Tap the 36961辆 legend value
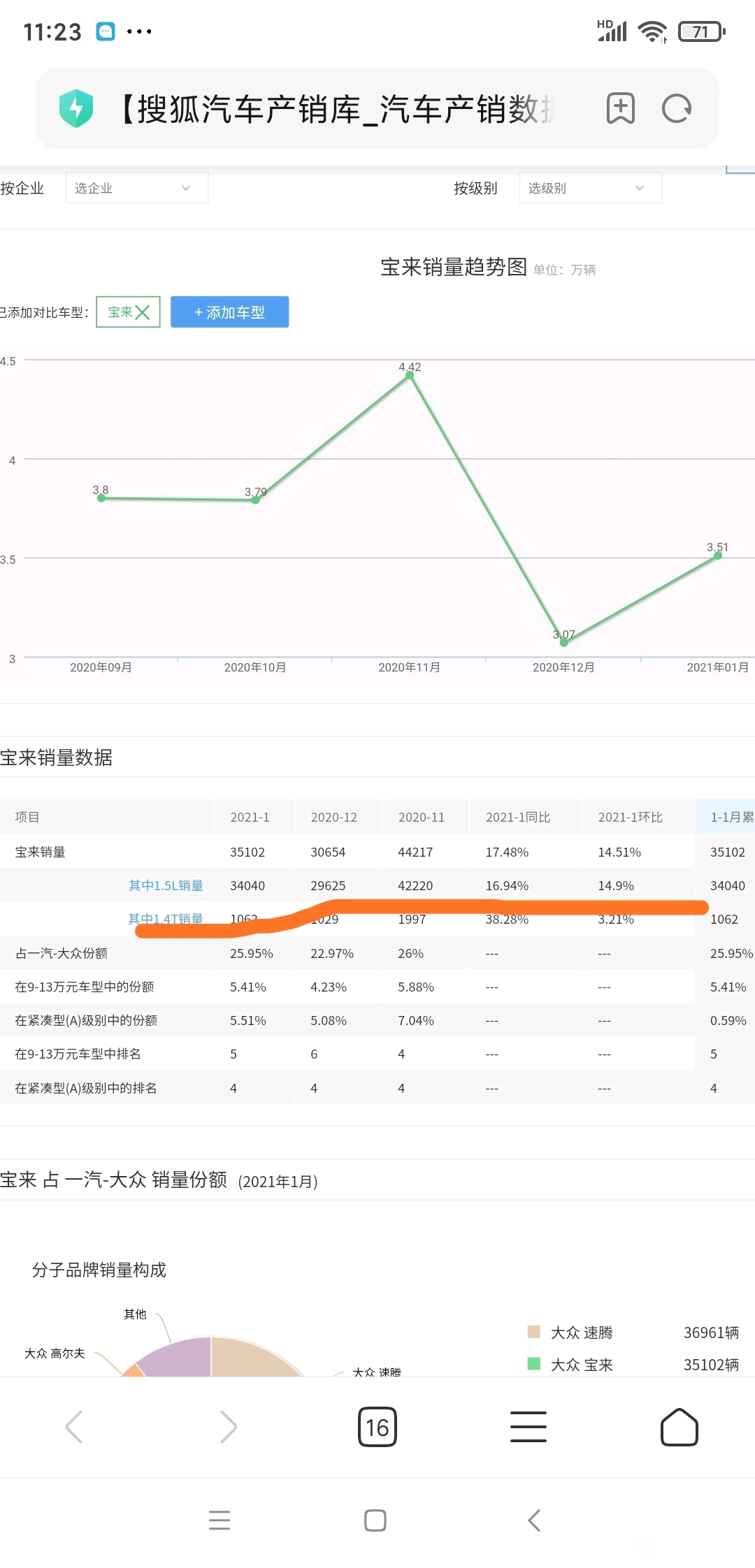Screen dimensions: 755x1568 coord(711,1333)
